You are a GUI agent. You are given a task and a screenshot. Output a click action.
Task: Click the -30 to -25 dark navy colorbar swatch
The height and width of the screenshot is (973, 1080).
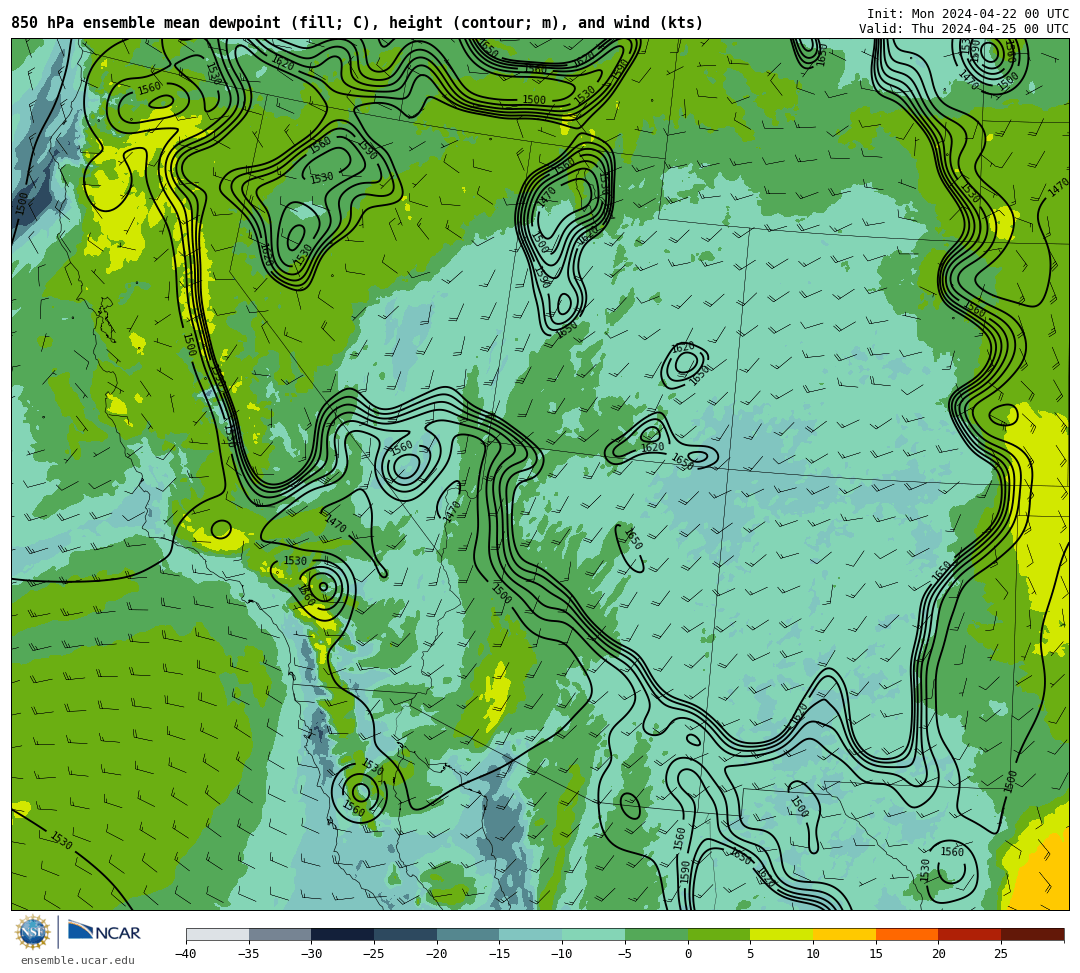click(x=343, y=934)
